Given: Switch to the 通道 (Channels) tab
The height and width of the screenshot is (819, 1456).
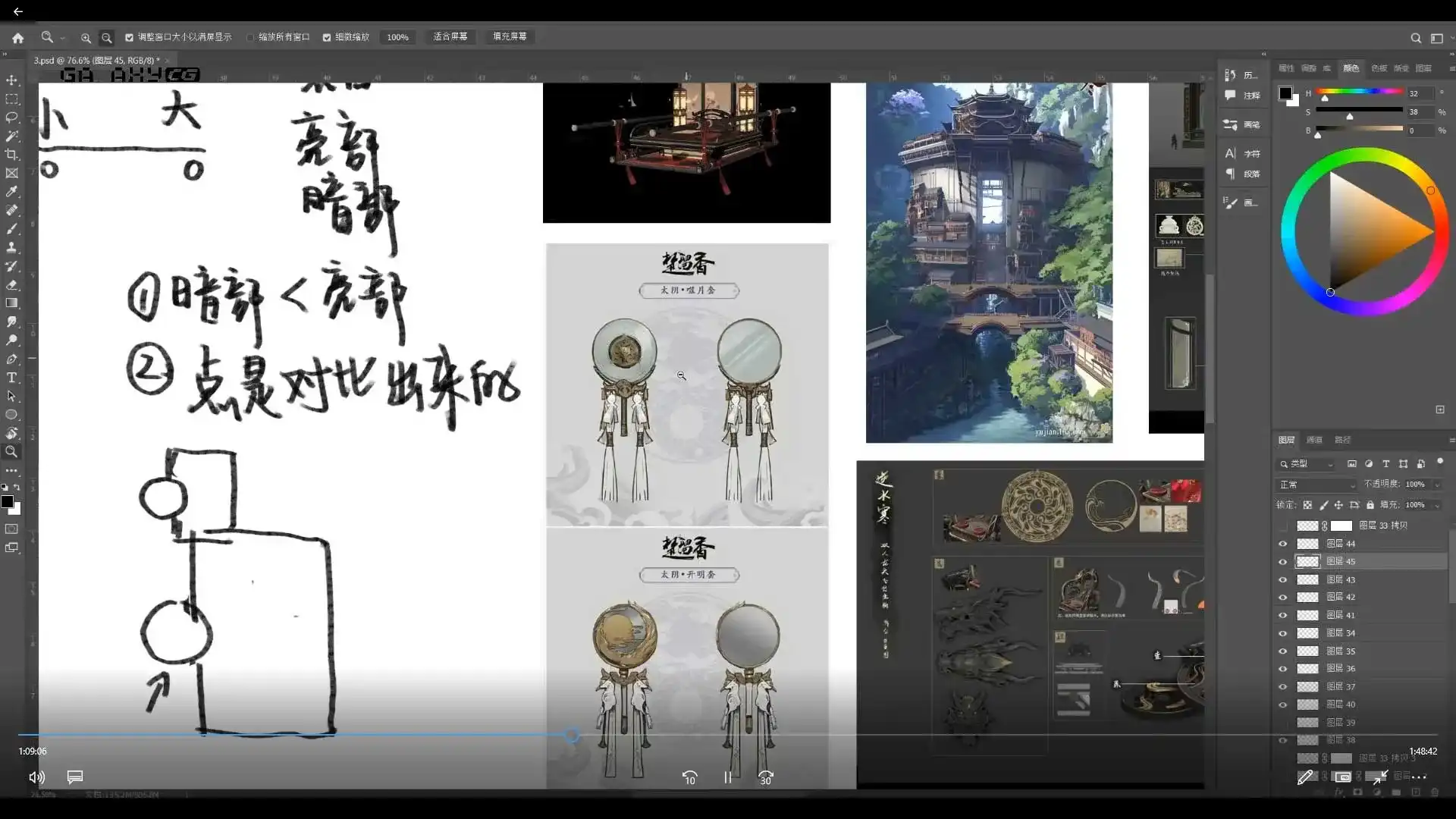Looking at the screenshot, I should (x=1316, y=440).
